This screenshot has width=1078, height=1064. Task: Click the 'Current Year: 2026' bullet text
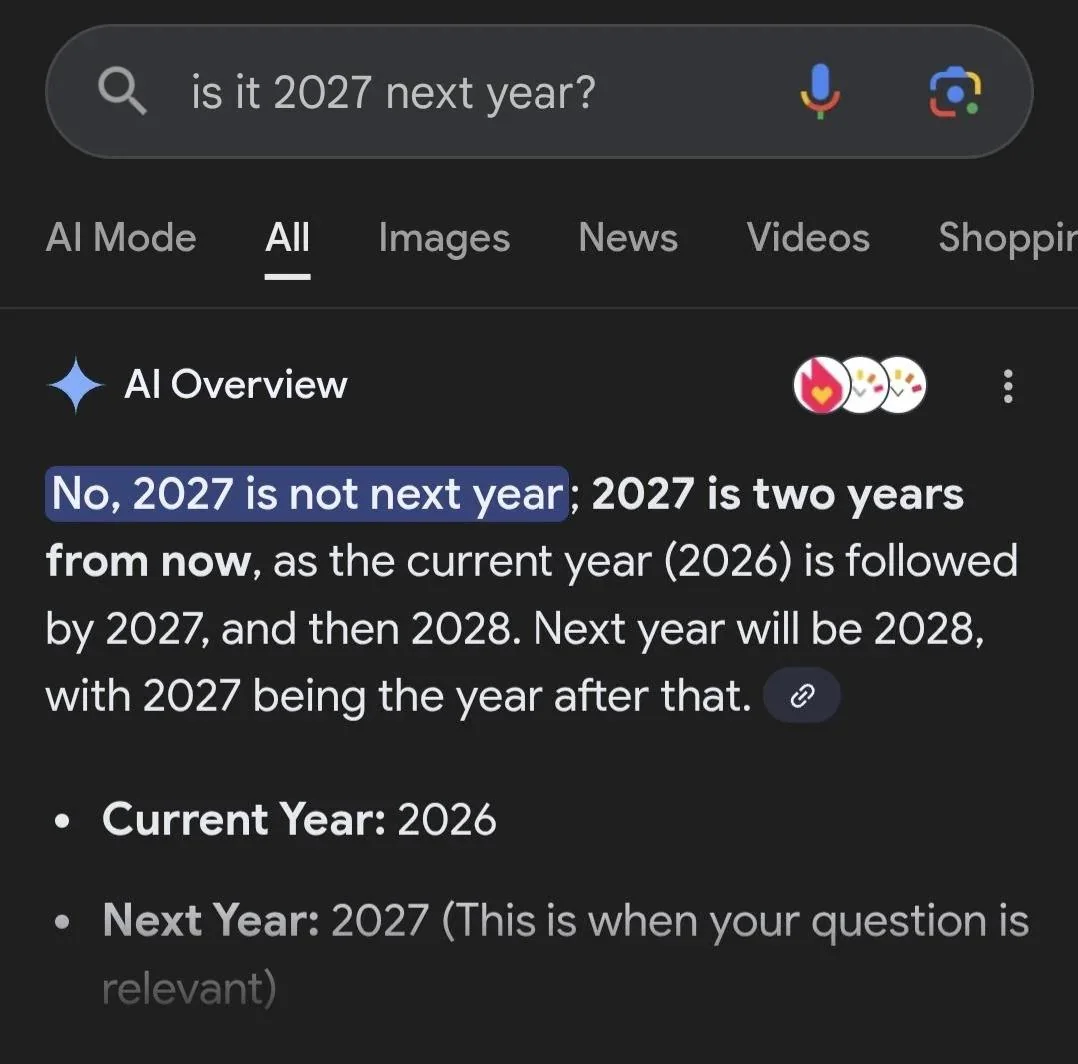(299, 819)
